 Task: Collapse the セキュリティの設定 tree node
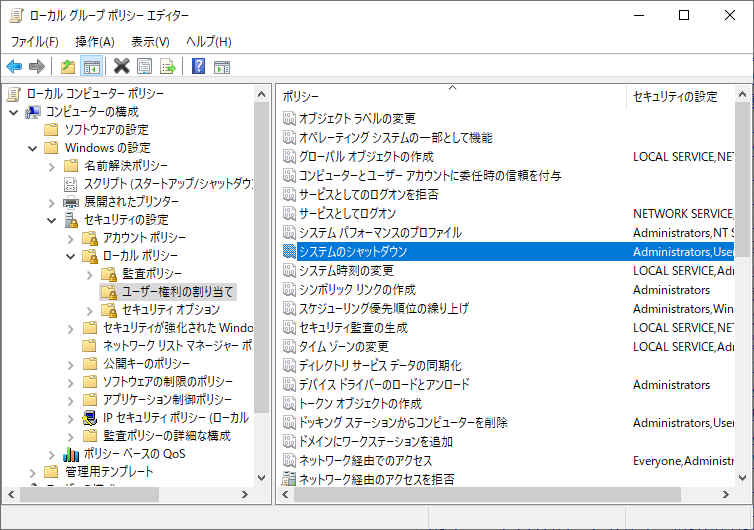click(x=51, y=220)
